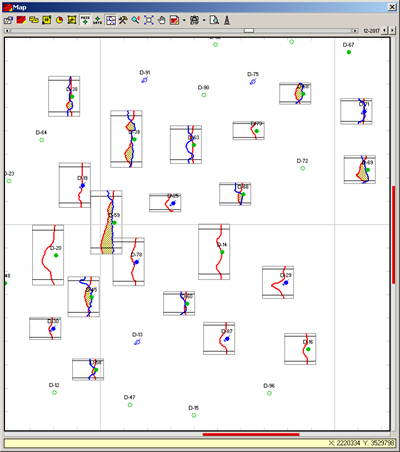
Task: Select well D-20 log plot on map
Action: point(48,255)
